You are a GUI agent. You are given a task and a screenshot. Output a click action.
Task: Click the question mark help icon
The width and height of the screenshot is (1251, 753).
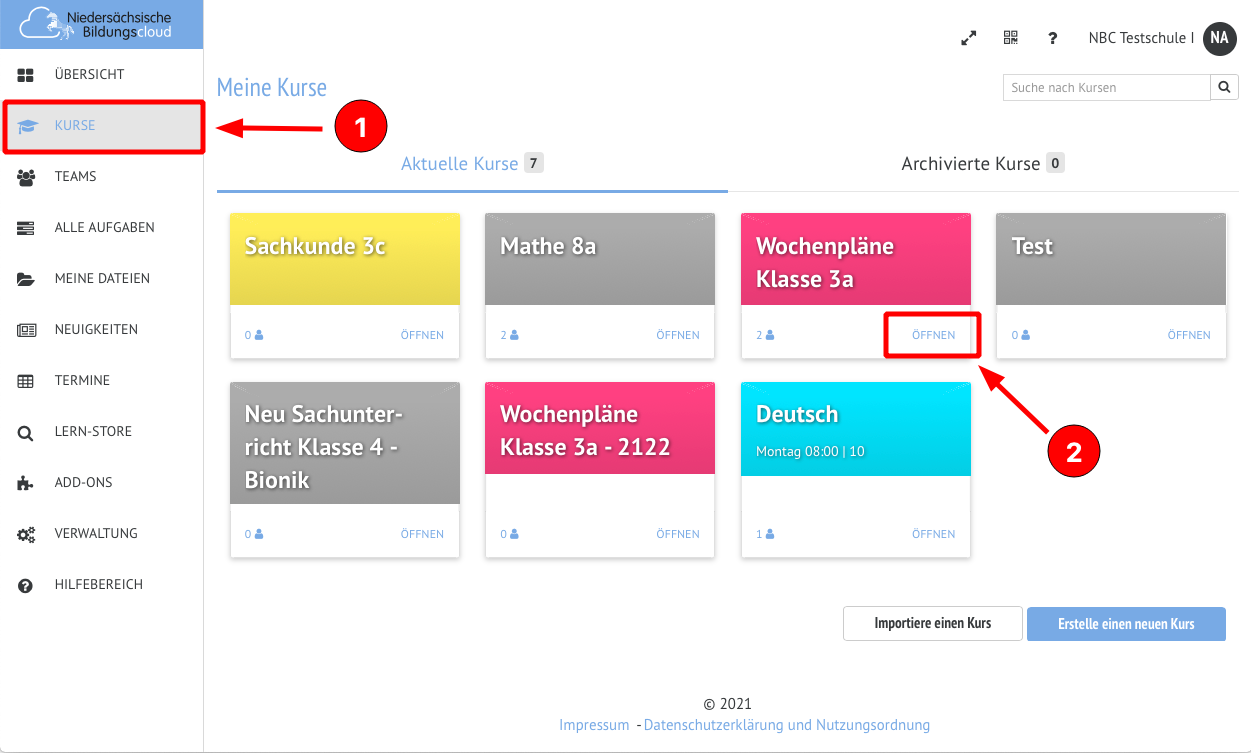(x=1052, y=38)
